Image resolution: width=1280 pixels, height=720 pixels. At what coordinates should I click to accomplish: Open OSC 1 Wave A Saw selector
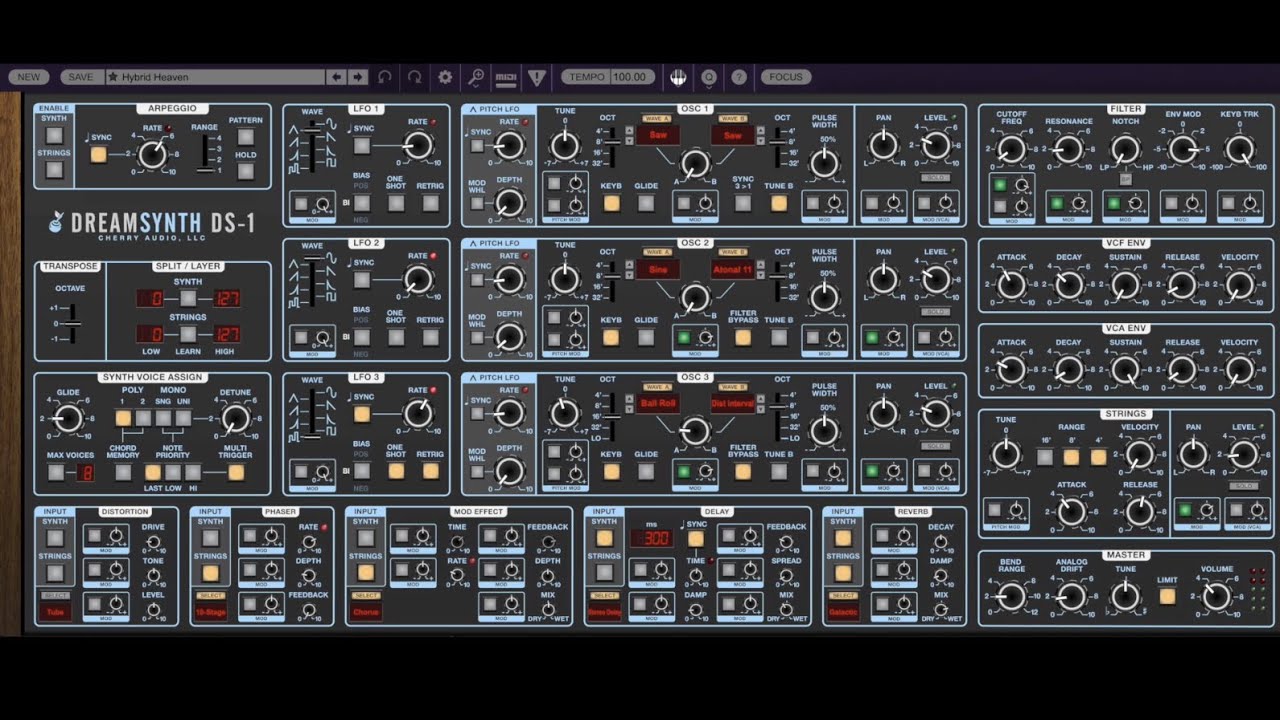pyautogui.click(x=658, y=135)
